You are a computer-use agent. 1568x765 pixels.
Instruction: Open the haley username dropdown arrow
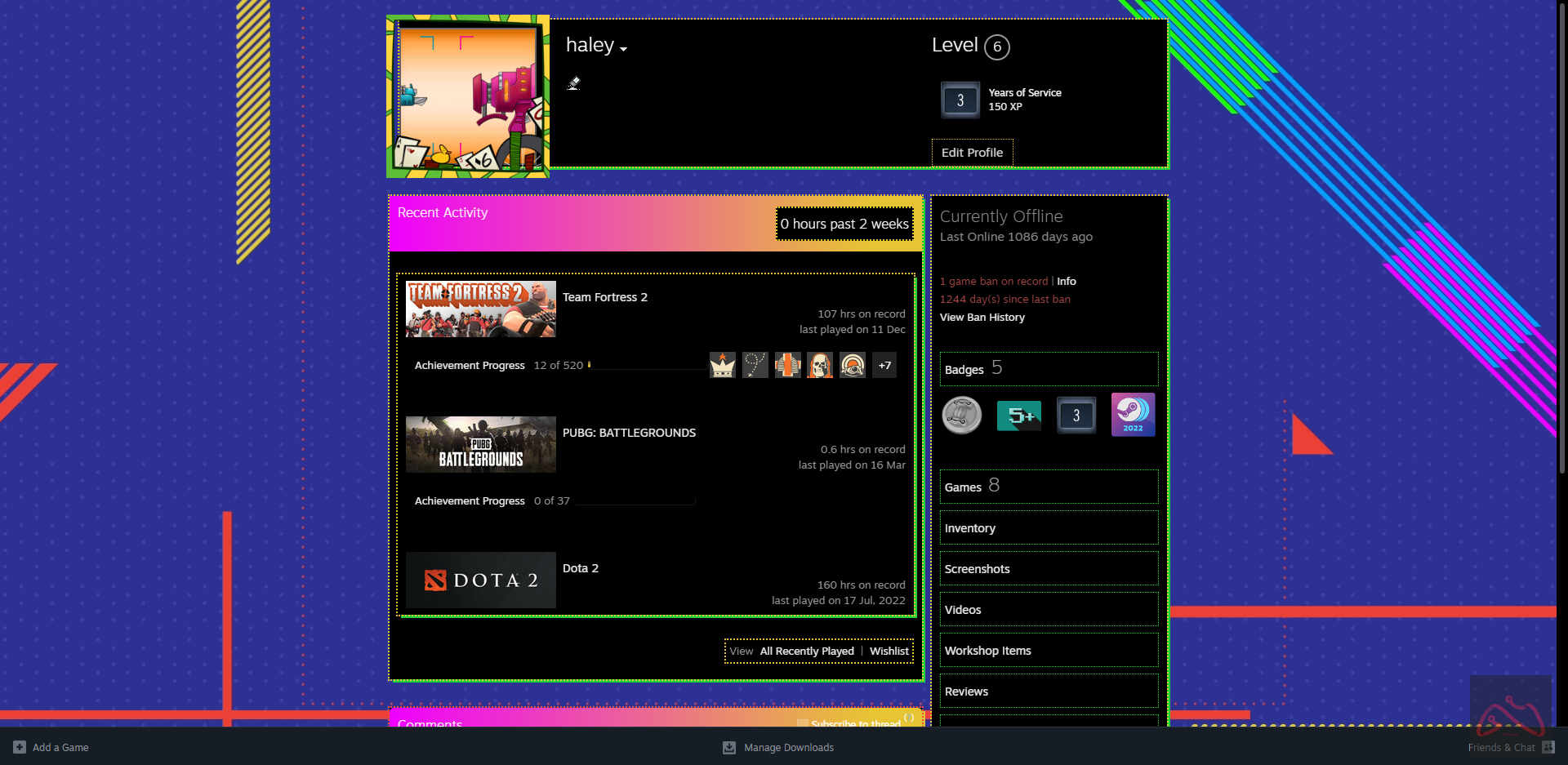coord(624,49)
